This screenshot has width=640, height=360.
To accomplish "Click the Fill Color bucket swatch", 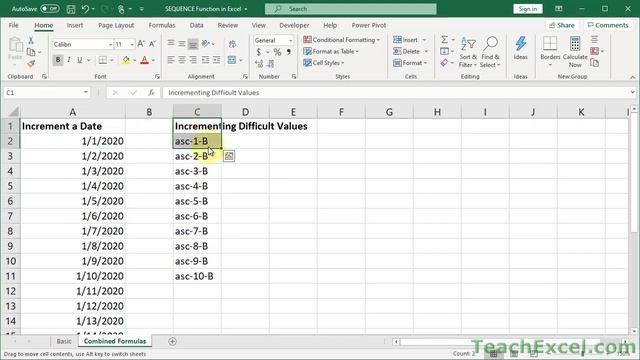I will point(126,60).
